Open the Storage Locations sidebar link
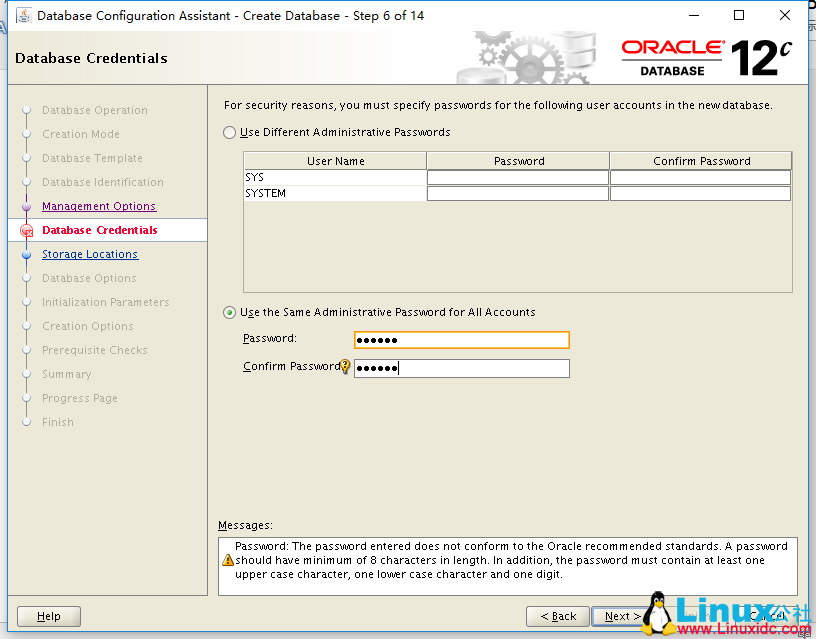The height and width of the screenshot is (639, 816). click(x=89, y=254)
